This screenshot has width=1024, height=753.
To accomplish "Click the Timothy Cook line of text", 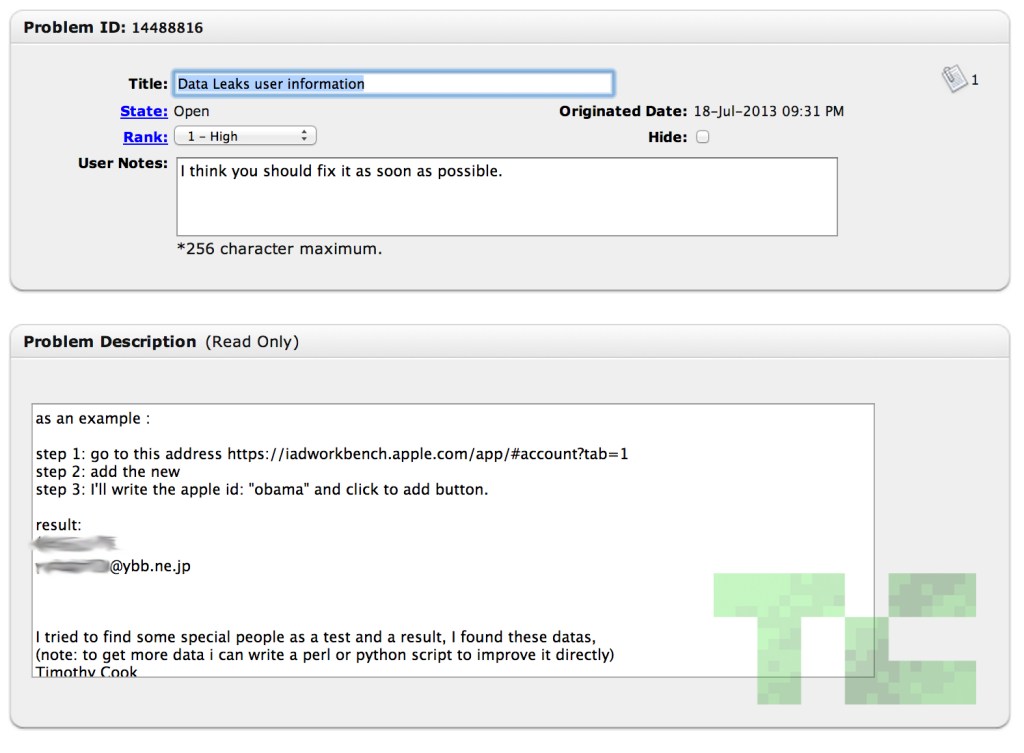I will tap(86, 671).
